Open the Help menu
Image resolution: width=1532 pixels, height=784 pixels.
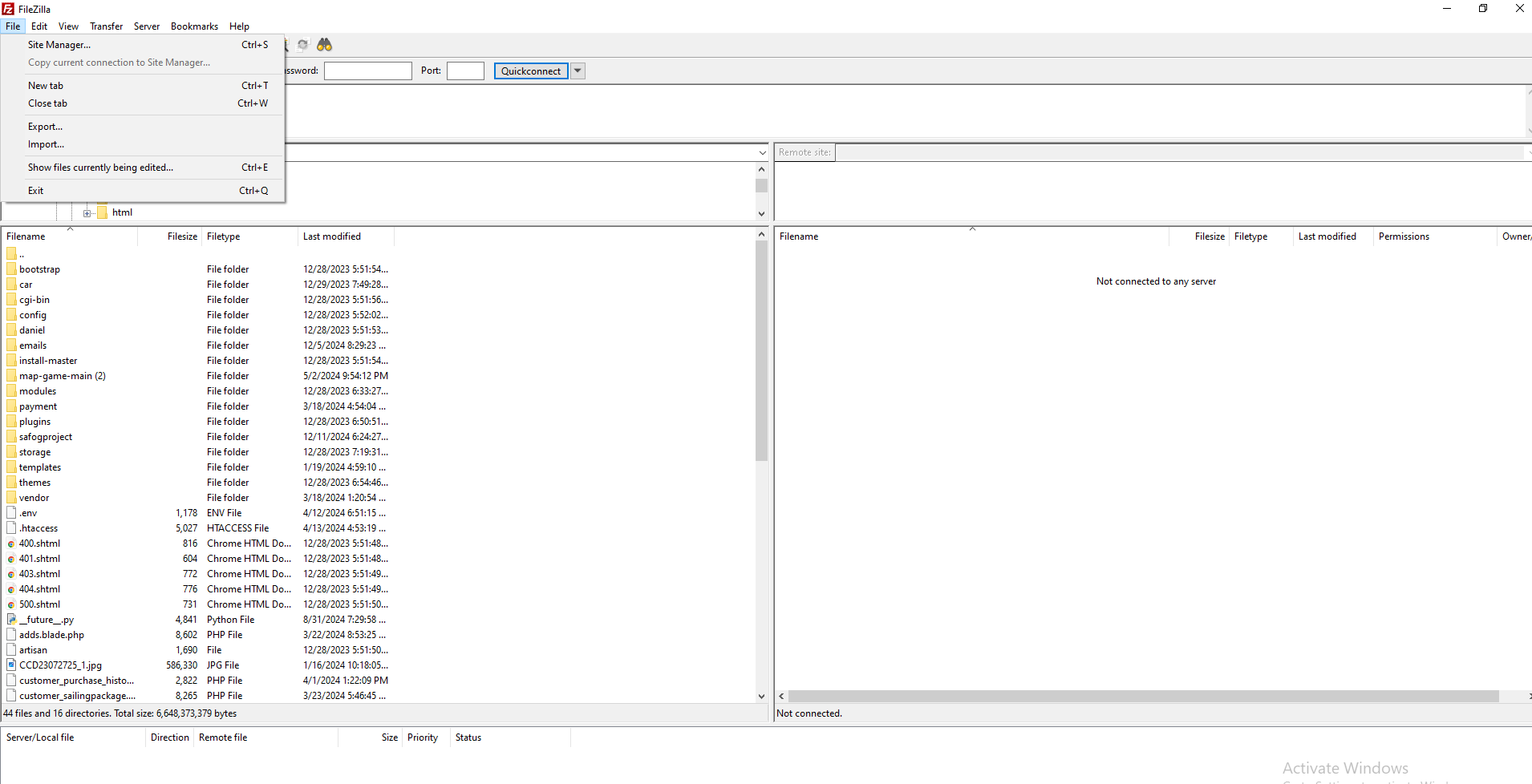pyautogui.click(x=239, y=26)
